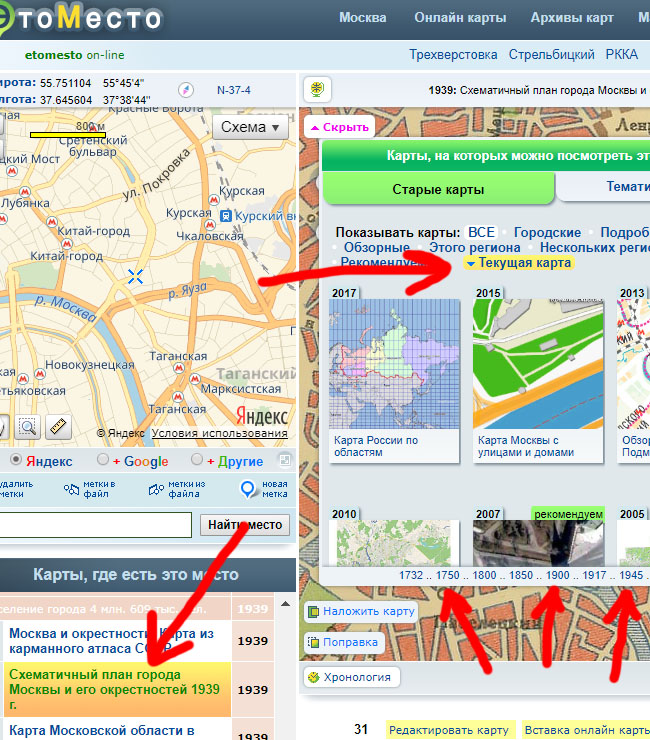650x740 pixels.
Task: Activate the ruler measurement tool
Action: (58, 427)
